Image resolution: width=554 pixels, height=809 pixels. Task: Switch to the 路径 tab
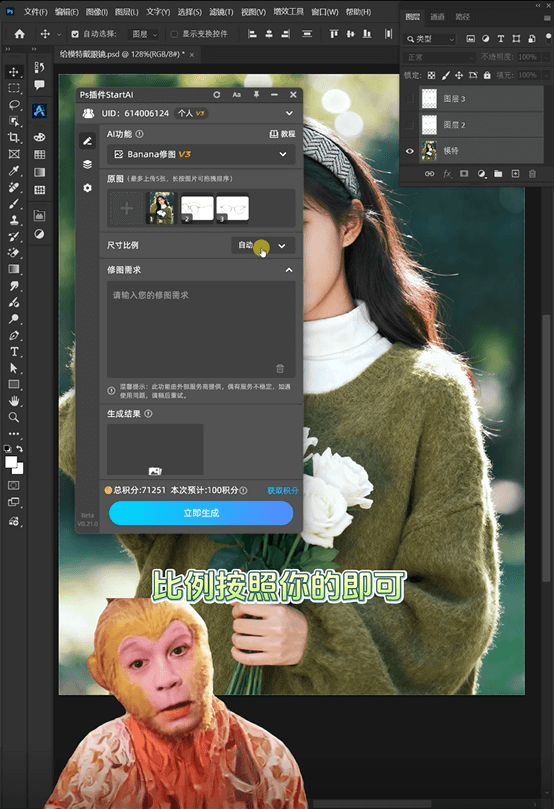tap(463, 17)
